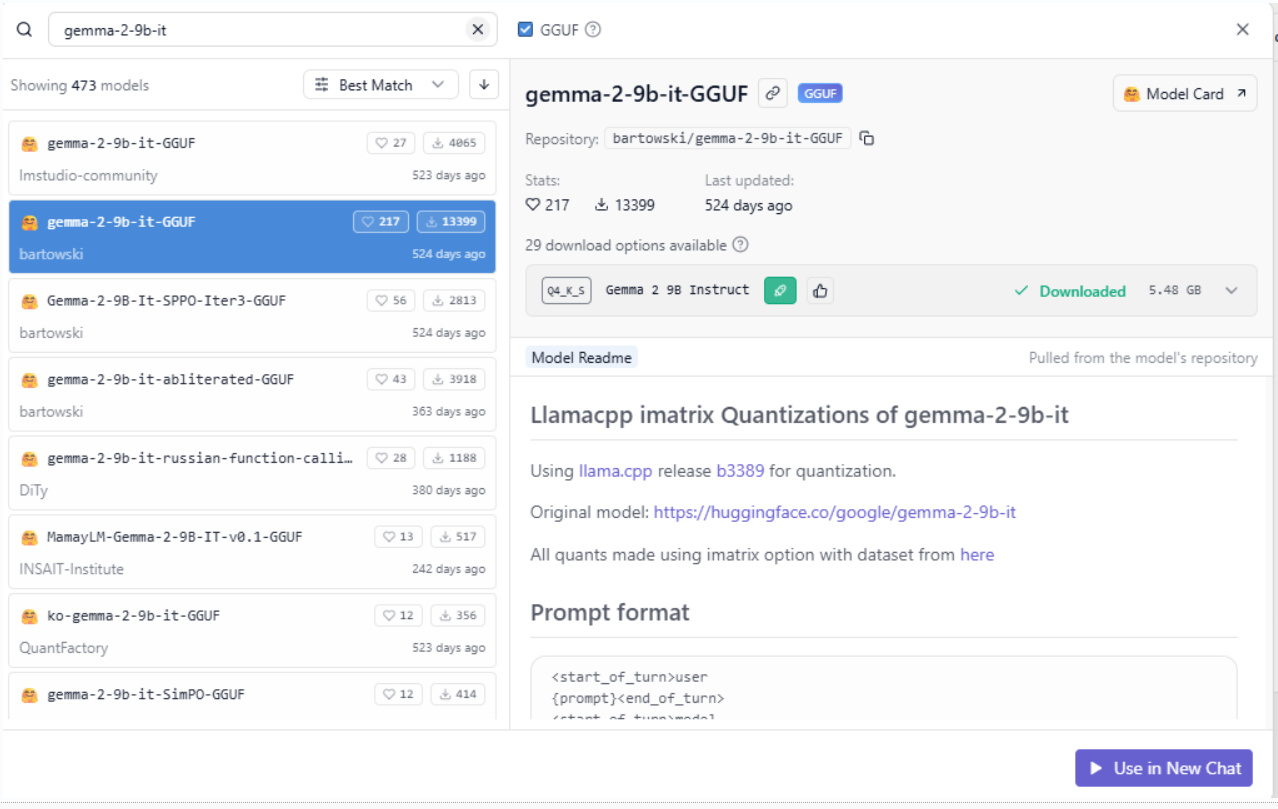The image size is (1278, 809).
Task: Expand the download options chevron
Action: (1231, 290)
